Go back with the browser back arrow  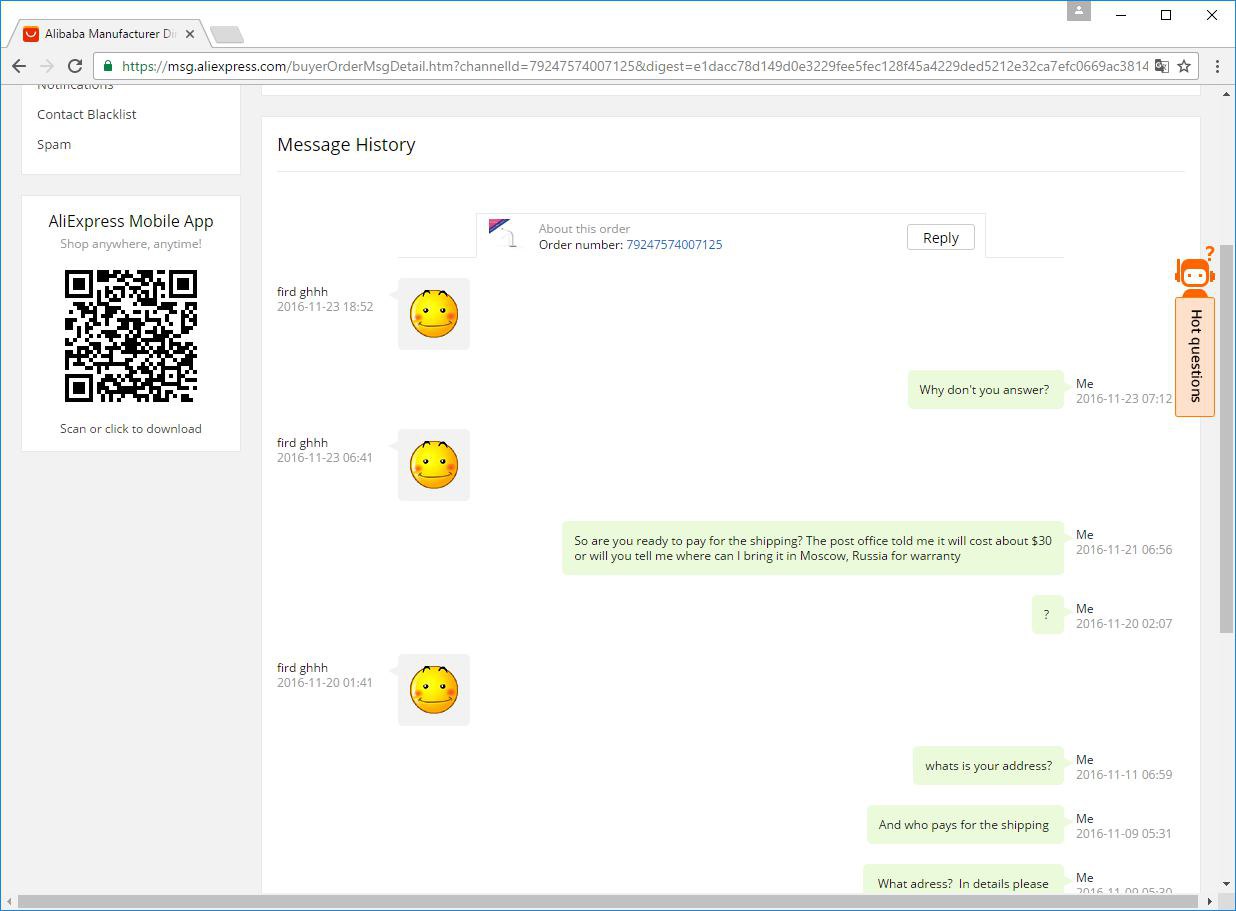coord(19,66)
